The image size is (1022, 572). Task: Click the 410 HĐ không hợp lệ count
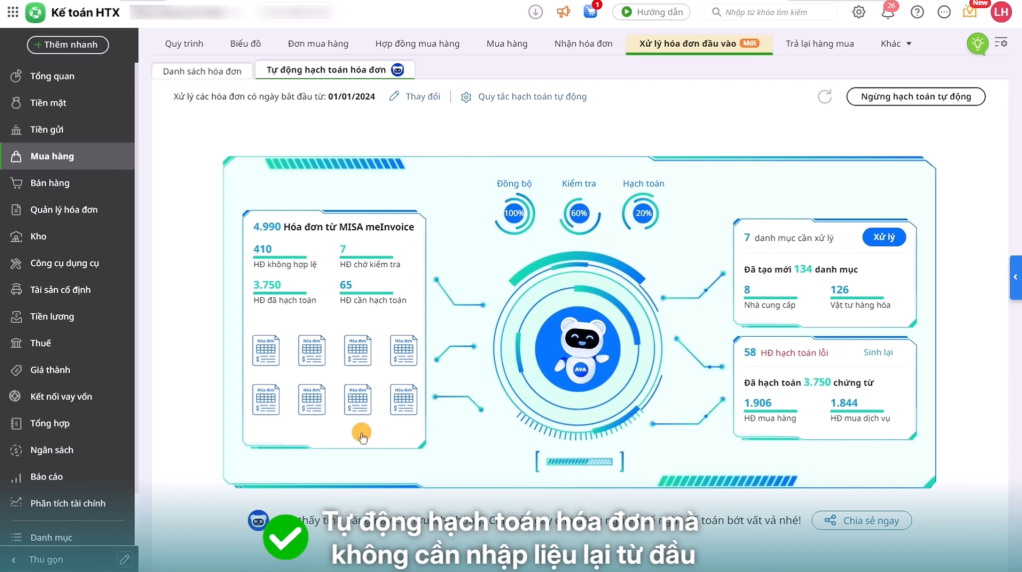point(262,249)
